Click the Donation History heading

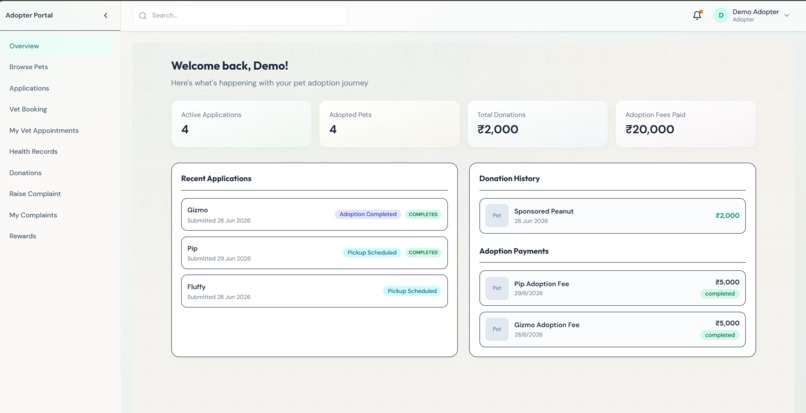(x=509, y=178)
